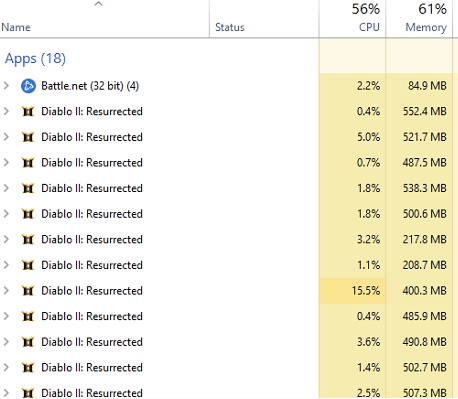Expand the Diablo II process using 538.3 MB
The image size is (458, 399).
(x=6, y=188)
